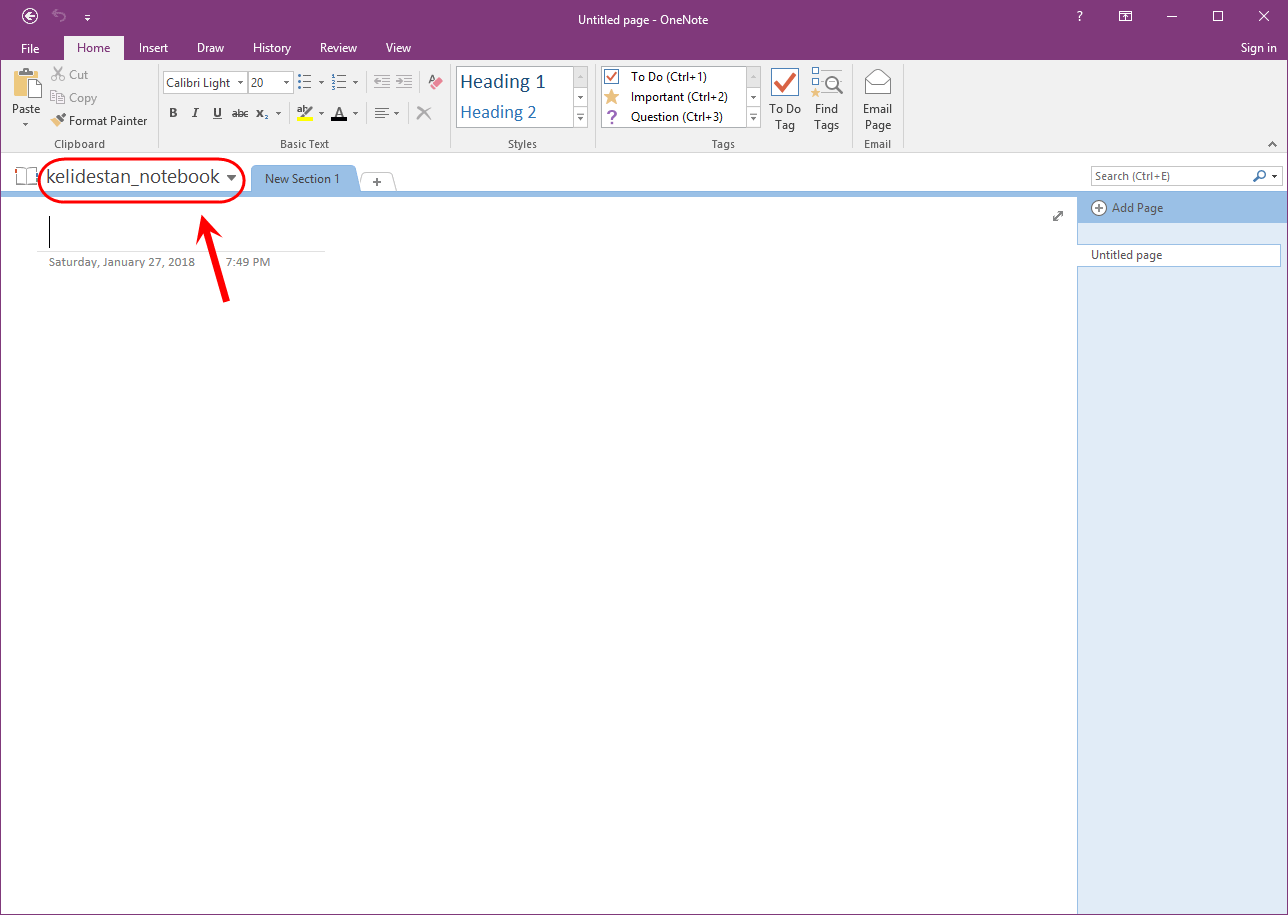Viewport: 1288px width, 915px height.
Task: Click Add Page
Action: 1127,208
